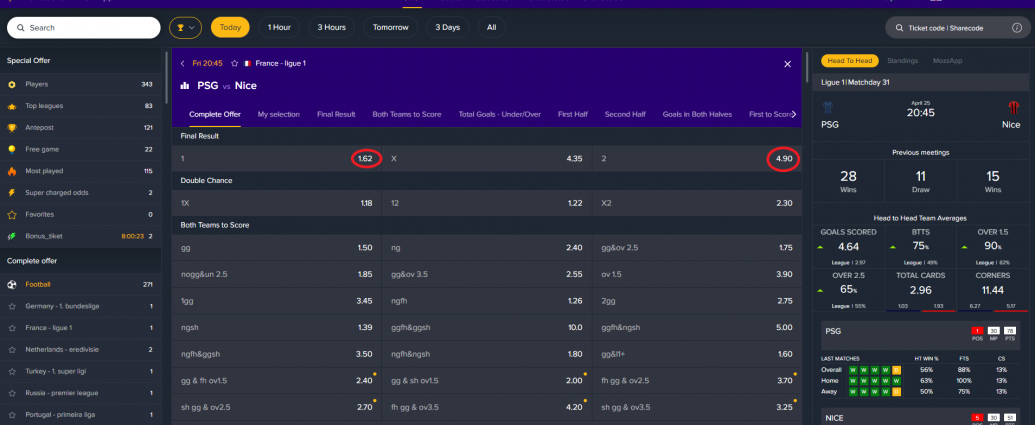The width and height of the screenshot is (1035, 425).
Task: Go back with the arrow beside Fri 20:45
Action: [x=183, y=64]
